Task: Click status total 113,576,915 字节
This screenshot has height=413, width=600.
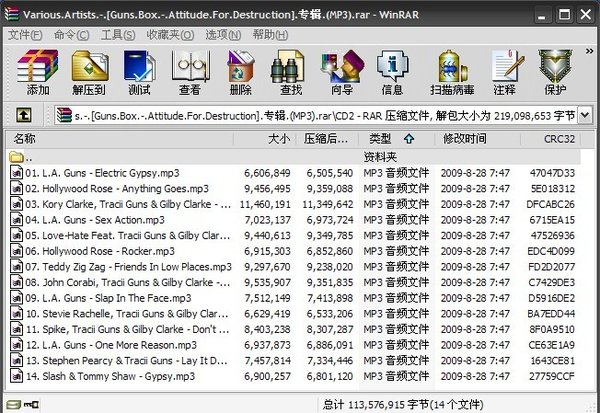Action: point(376,404)
